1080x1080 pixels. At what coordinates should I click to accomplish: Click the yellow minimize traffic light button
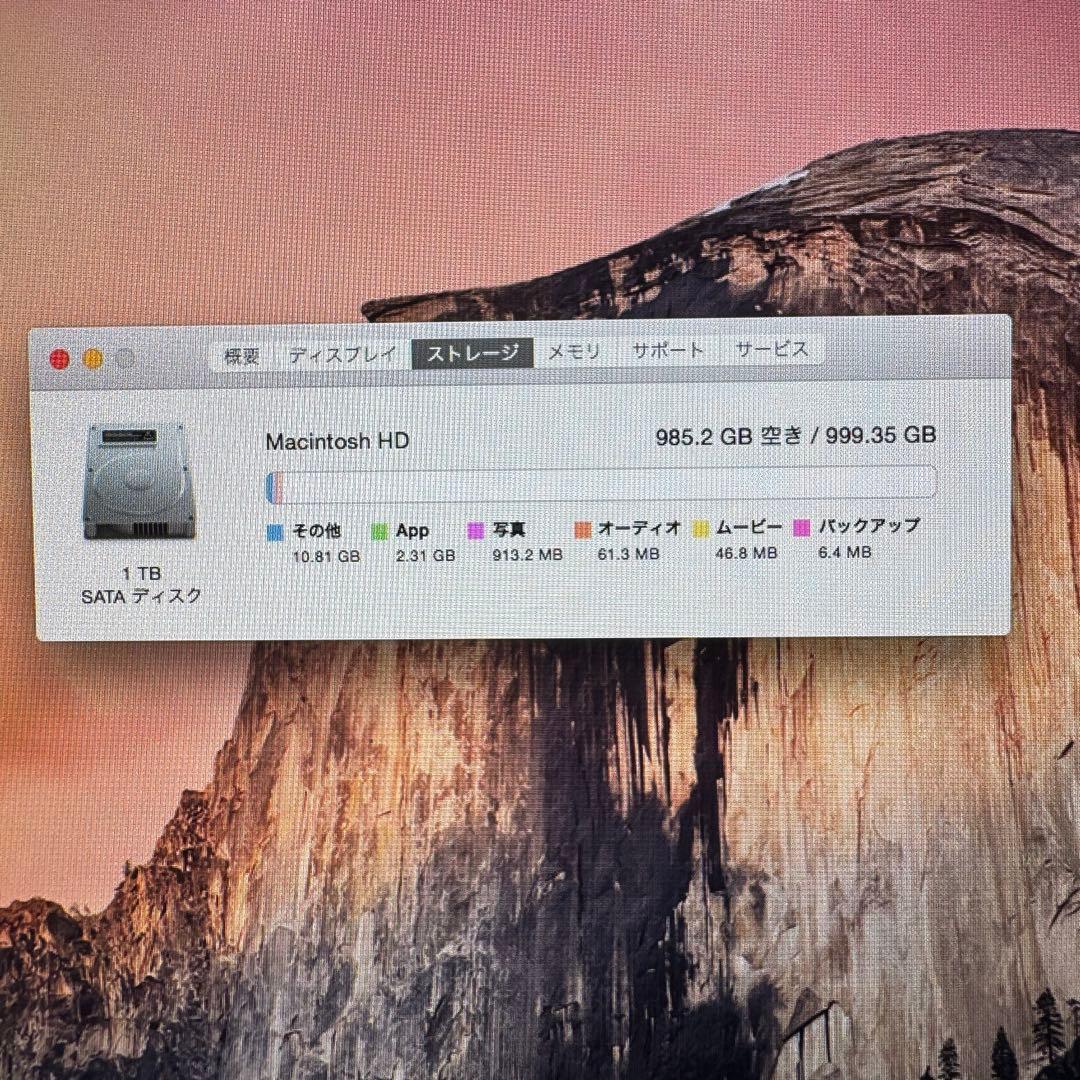pos(92,357)
